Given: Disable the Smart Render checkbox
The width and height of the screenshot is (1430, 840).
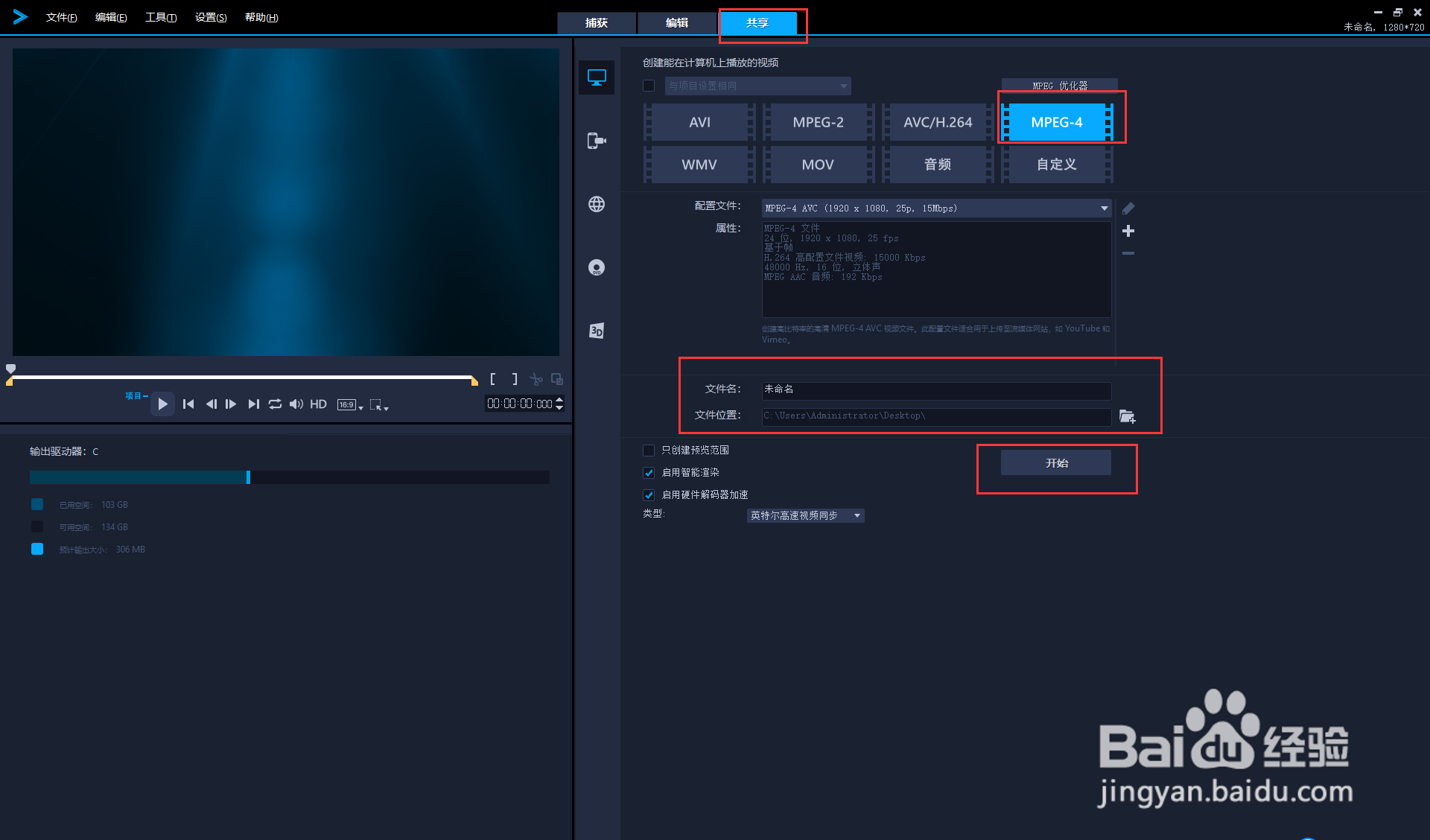Looking at the screenshot, I should click(649, 473).
